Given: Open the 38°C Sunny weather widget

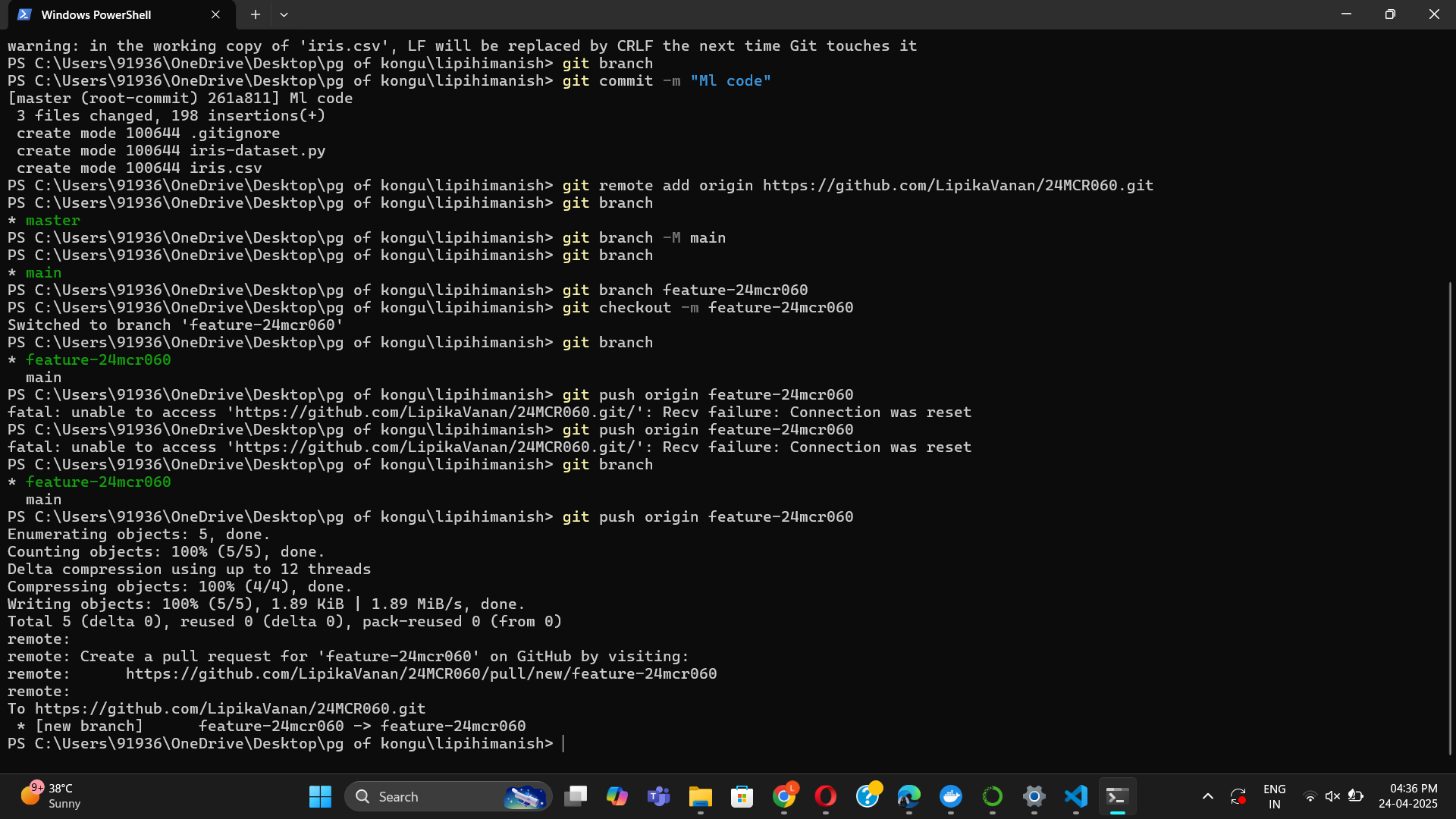Looking at the screenshot, I should [52, 796].
